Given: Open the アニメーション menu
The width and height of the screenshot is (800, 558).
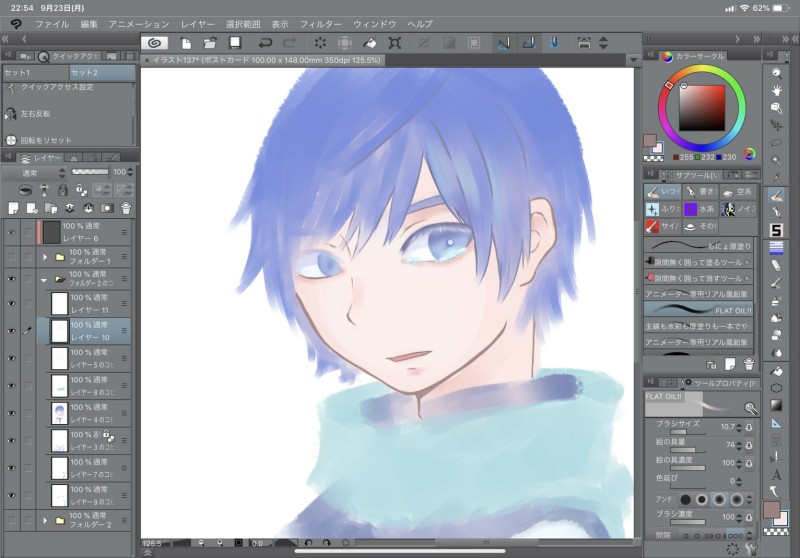Looking at the screenshot, I should [x=139, y=24].
